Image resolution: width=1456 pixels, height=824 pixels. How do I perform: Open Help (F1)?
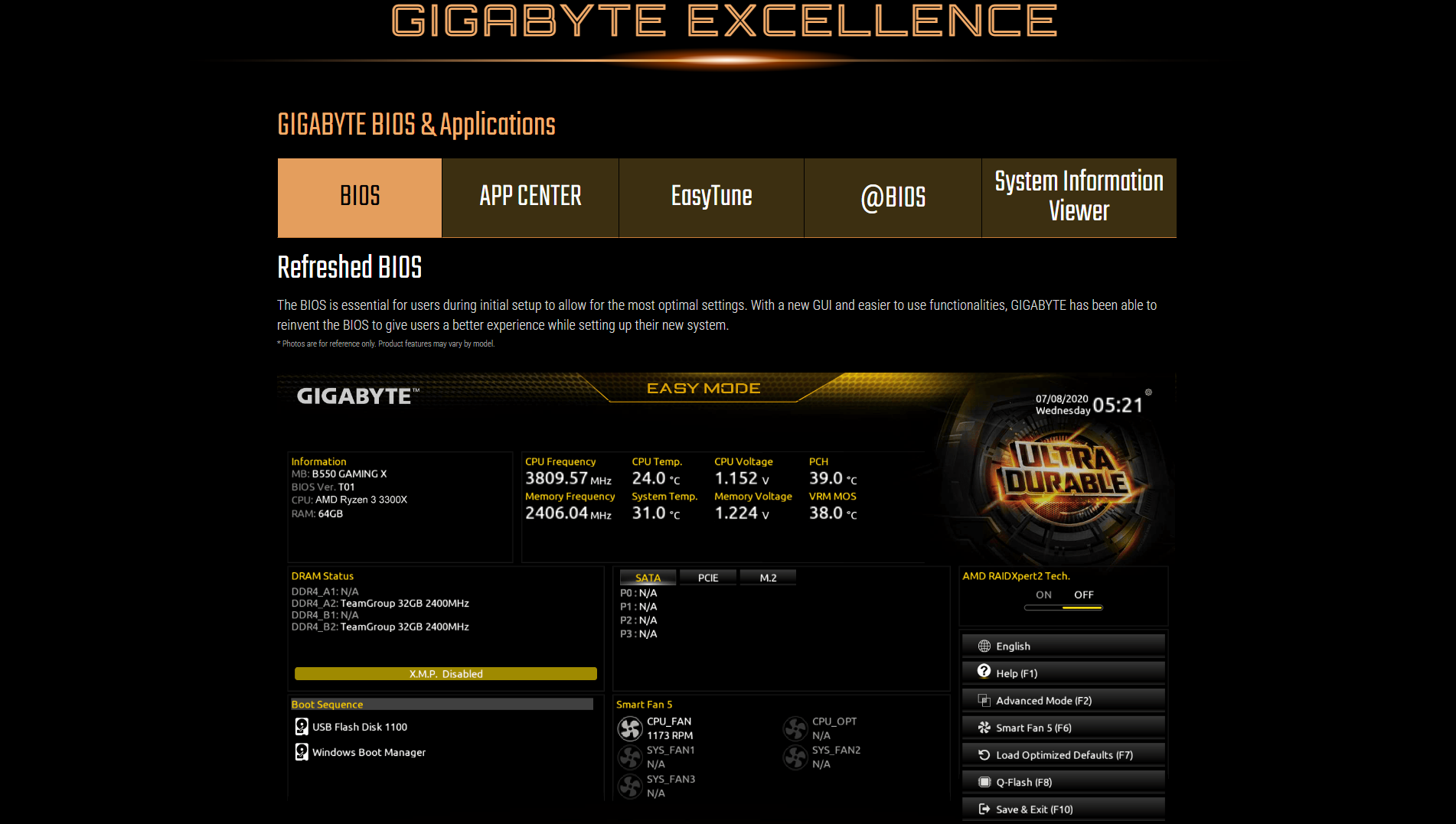(1063, 673)
